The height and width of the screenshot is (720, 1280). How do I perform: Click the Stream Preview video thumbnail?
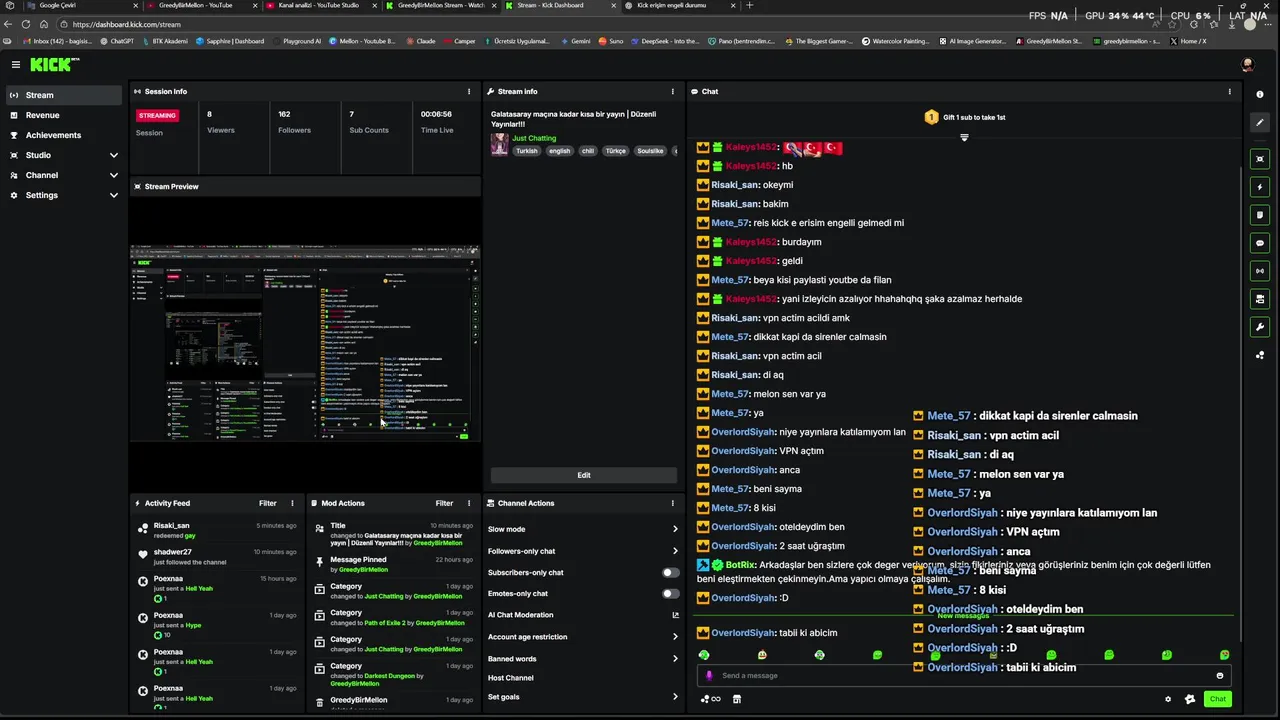(x=305, y=342)
